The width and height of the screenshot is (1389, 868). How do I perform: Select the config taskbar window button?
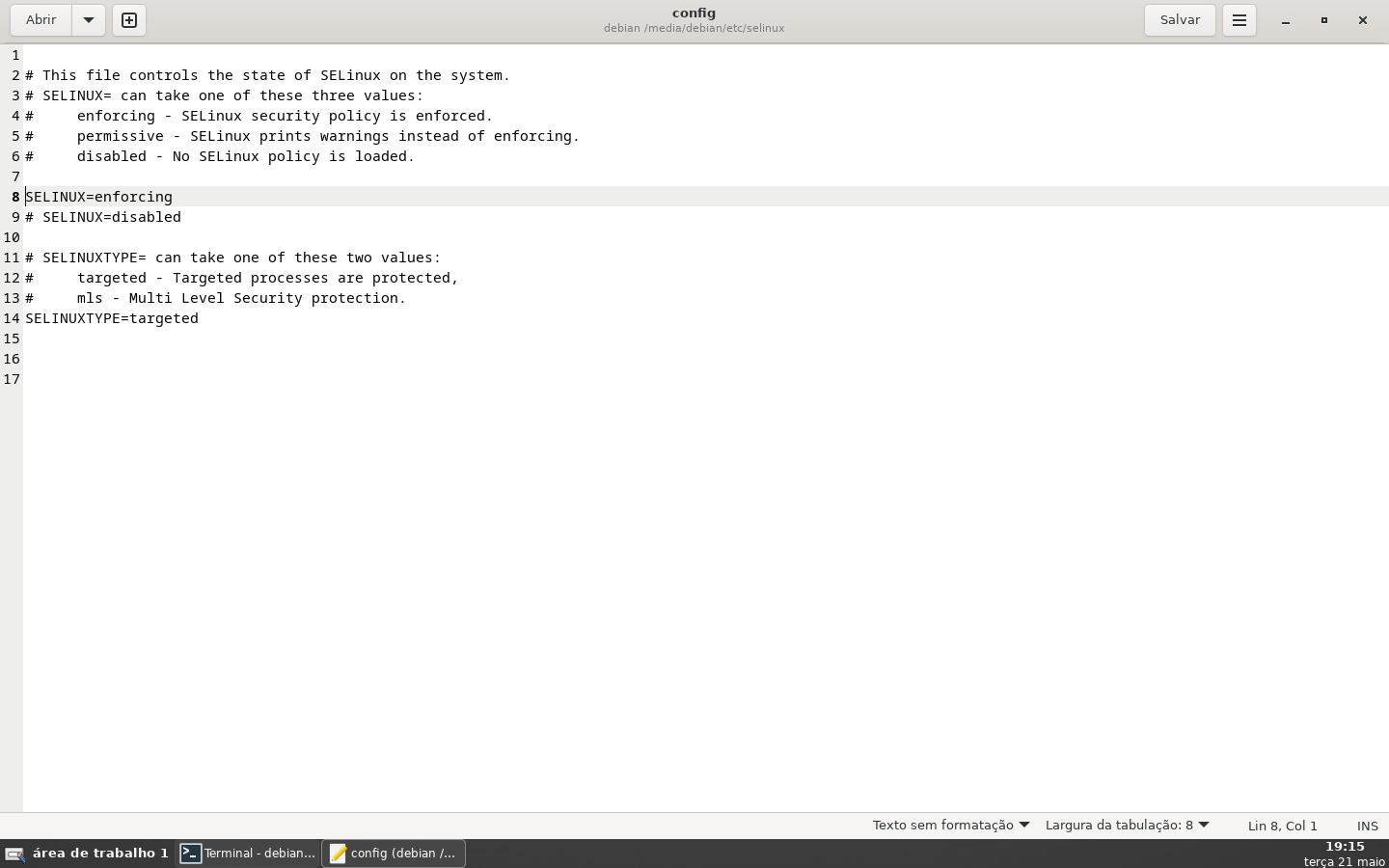[394, 854]
